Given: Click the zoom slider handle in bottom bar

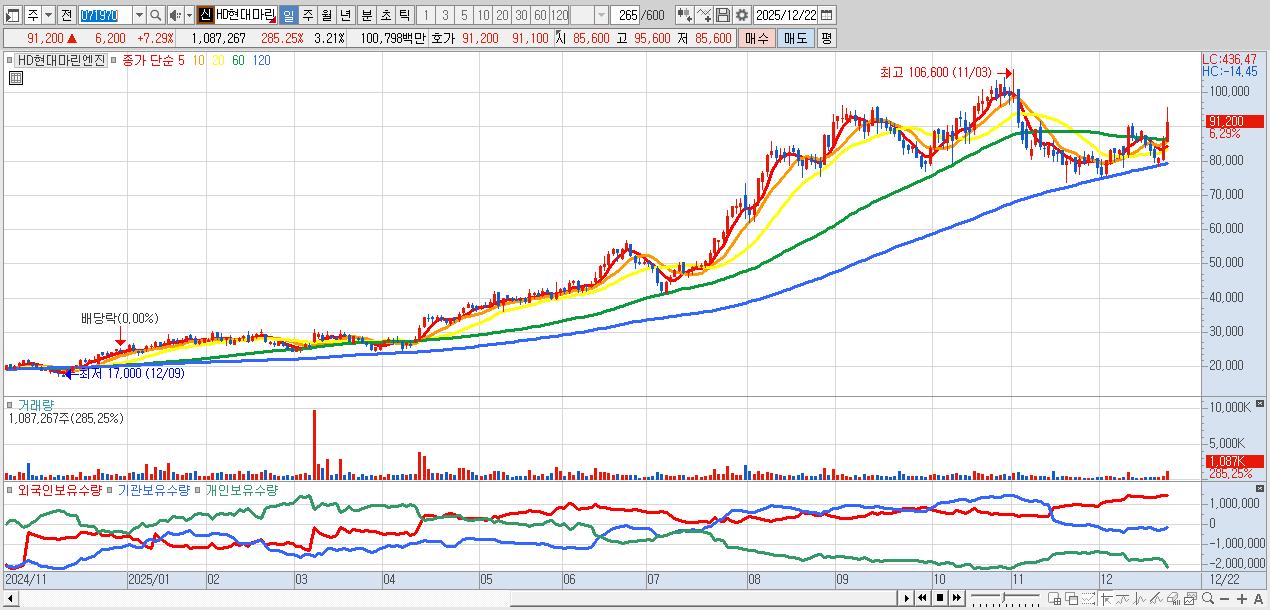Looking at the screenshot, I should (1003, 597).
